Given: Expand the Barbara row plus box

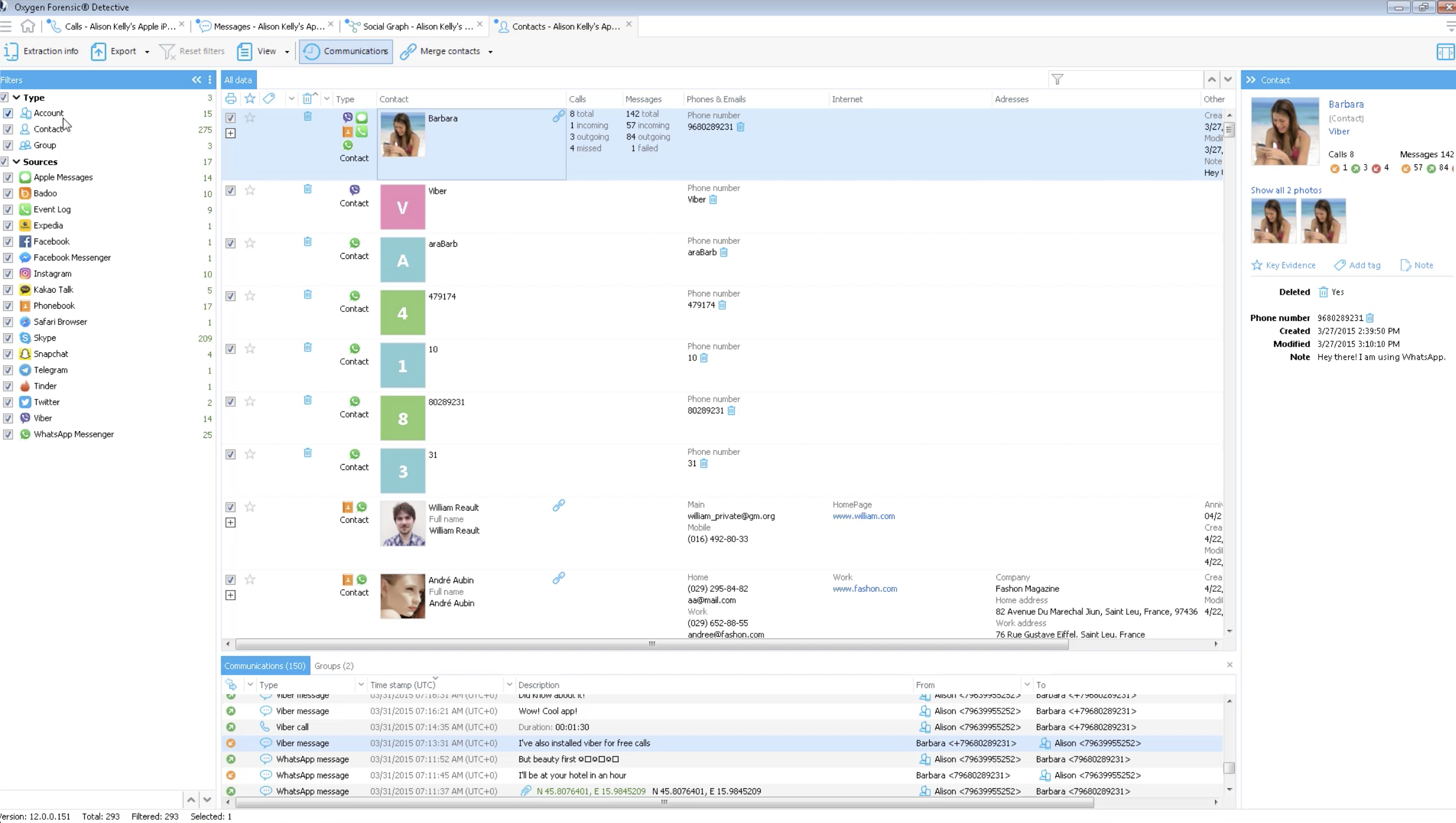Looking at the screenshot, I should [x=230, y=134].
